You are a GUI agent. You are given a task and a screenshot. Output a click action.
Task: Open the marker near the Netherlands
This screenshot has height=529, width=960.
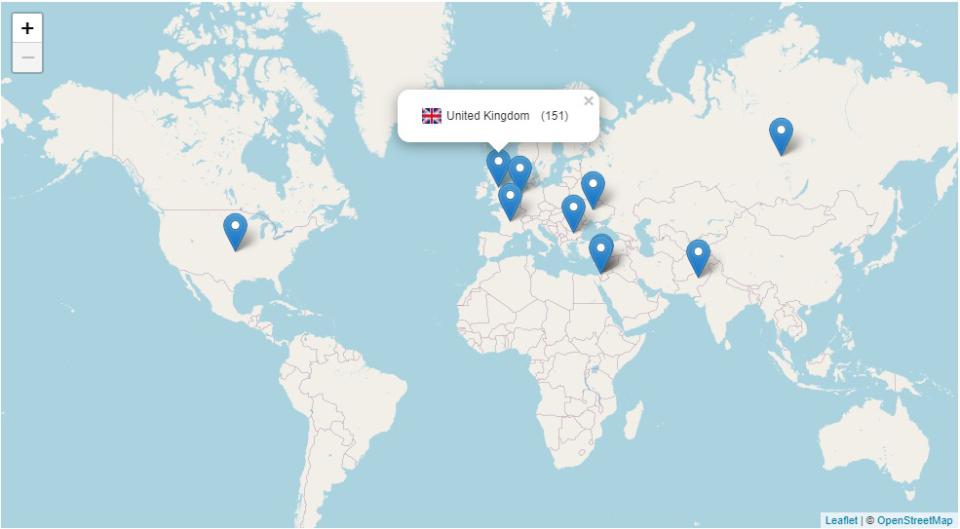pyautogui.click(x=520, y=171)
